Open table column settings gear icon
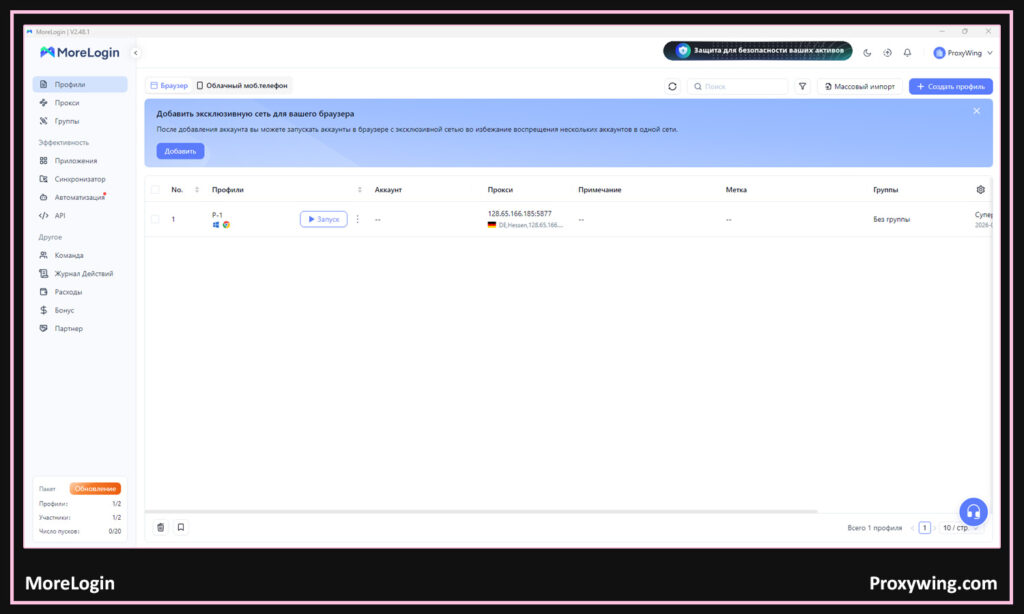 (x=980, y=189)
